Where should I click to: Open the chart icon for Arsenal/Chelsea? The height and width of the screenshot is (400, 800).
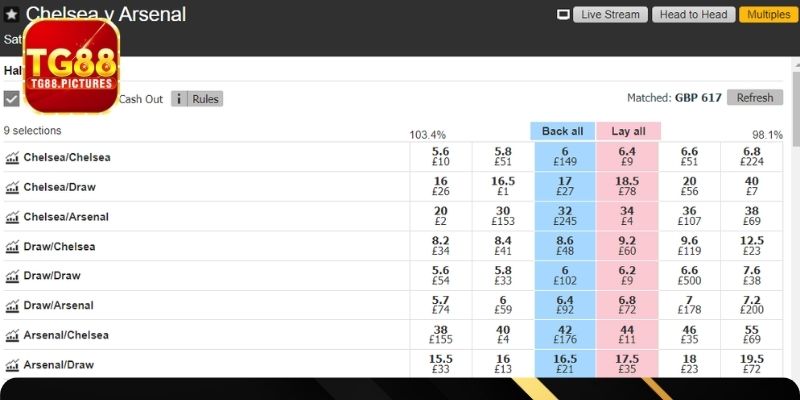click(x=13, y=335)
